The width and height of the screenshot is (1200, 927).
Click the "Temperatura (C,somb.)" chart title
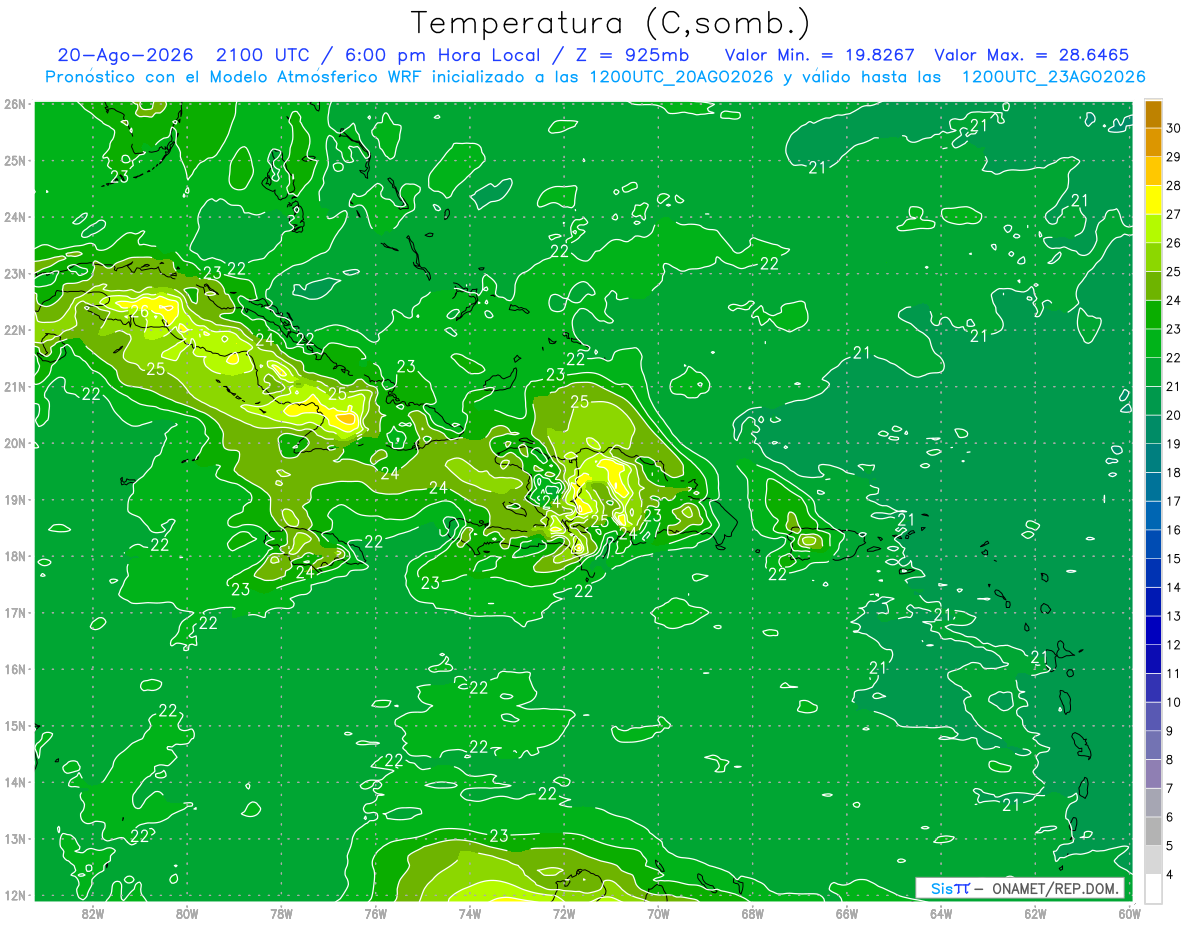610,23
